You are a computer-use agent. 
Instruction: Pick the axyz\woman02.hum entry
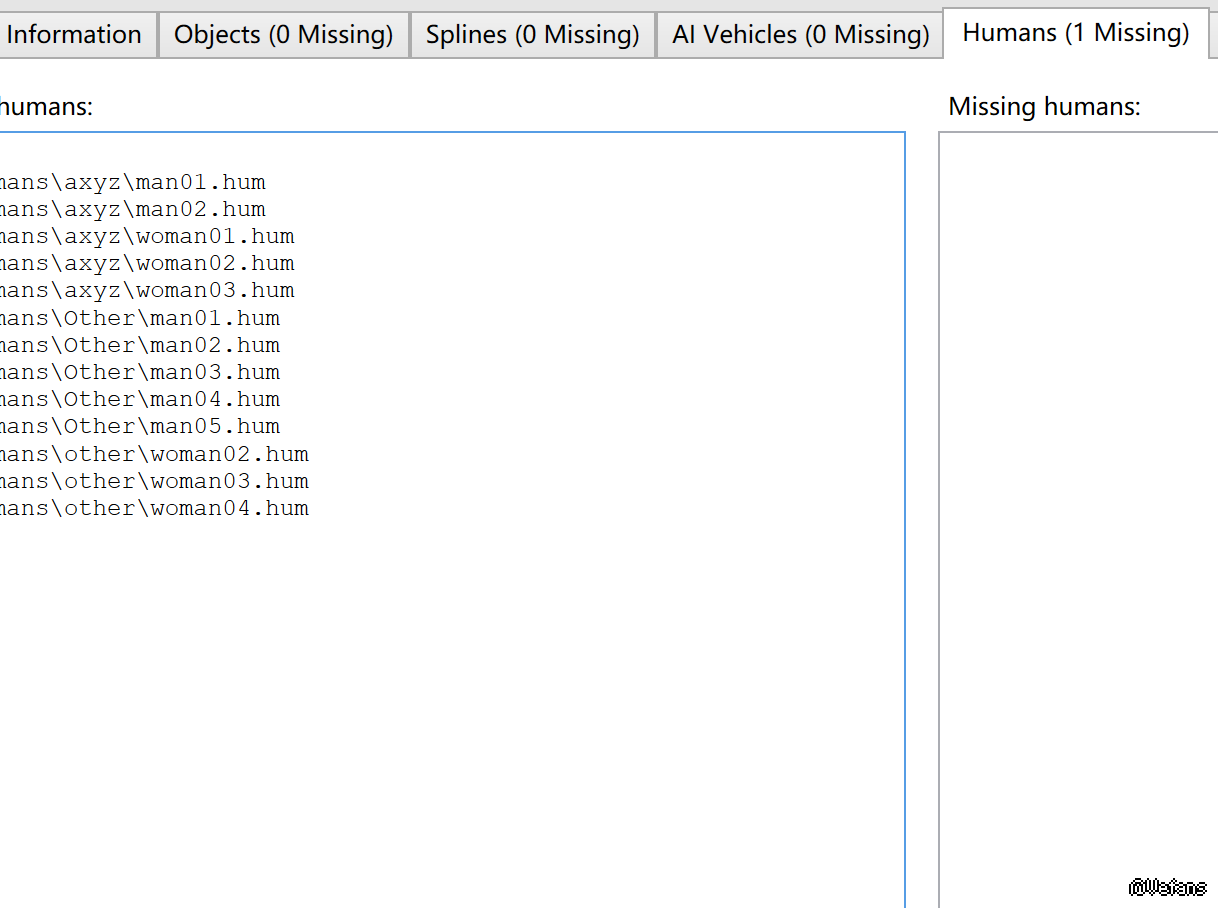coord(147,264)
